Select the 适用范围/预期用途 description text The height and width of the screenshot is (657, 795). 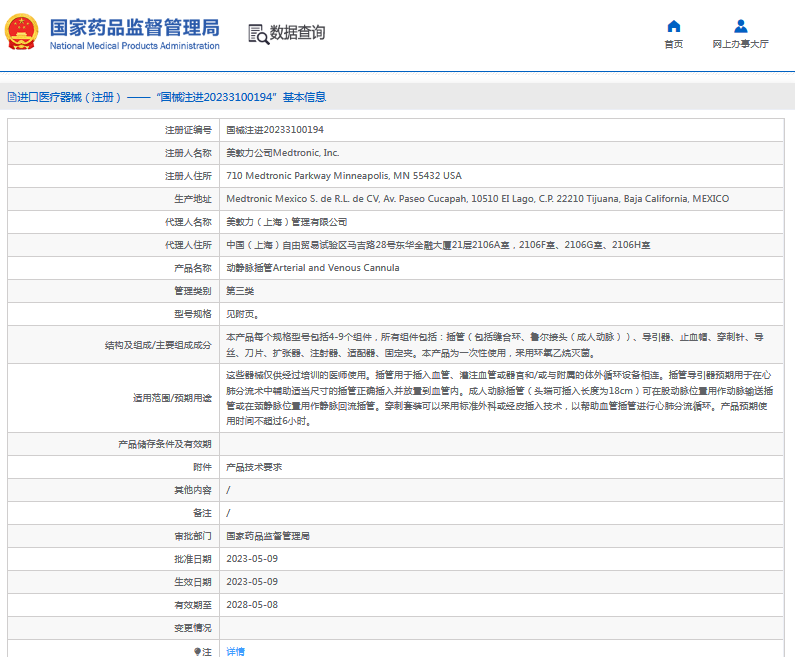(499, 398)
